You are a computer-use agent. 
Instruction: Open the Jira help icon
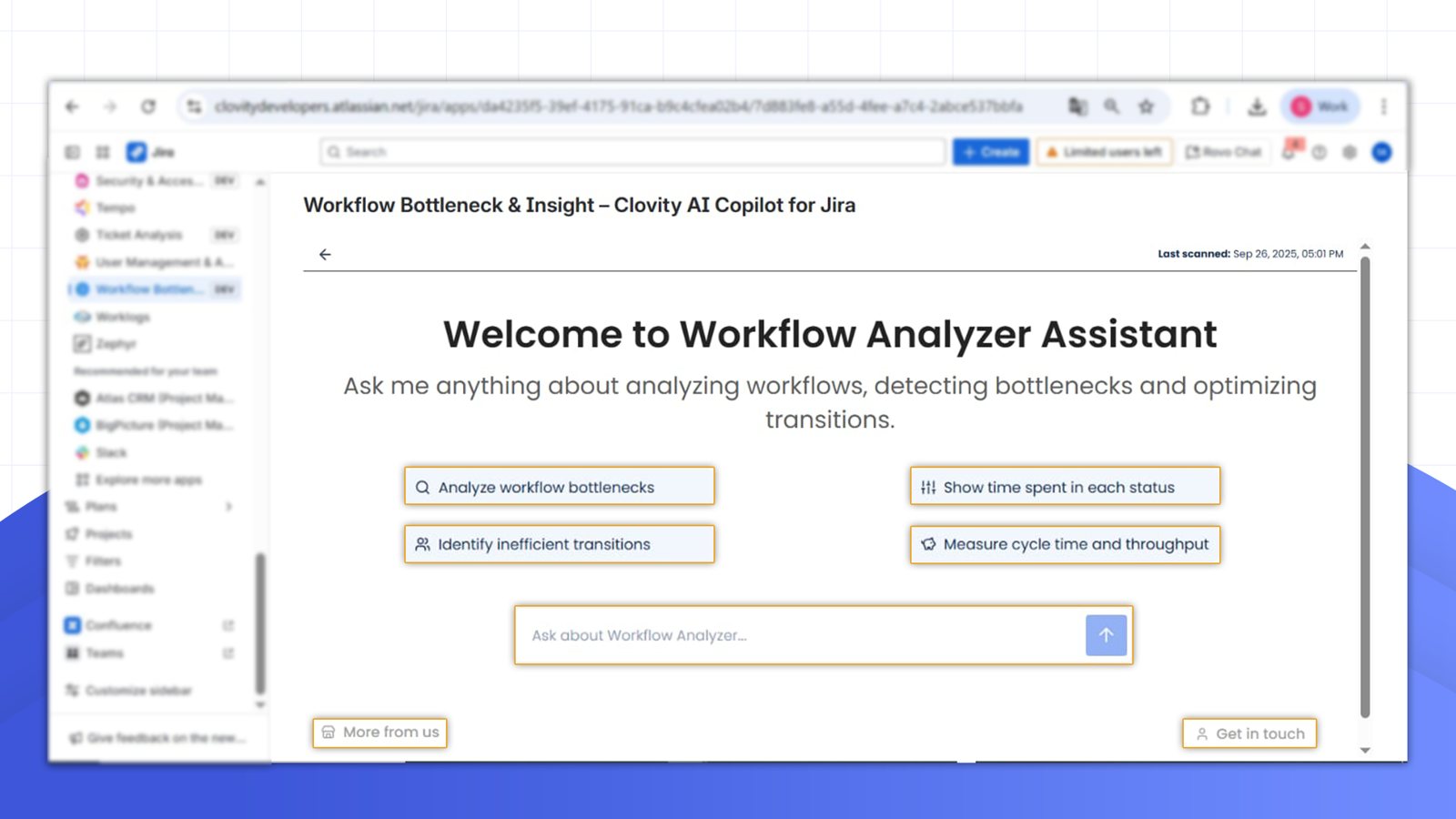[x=1319, y=152]
